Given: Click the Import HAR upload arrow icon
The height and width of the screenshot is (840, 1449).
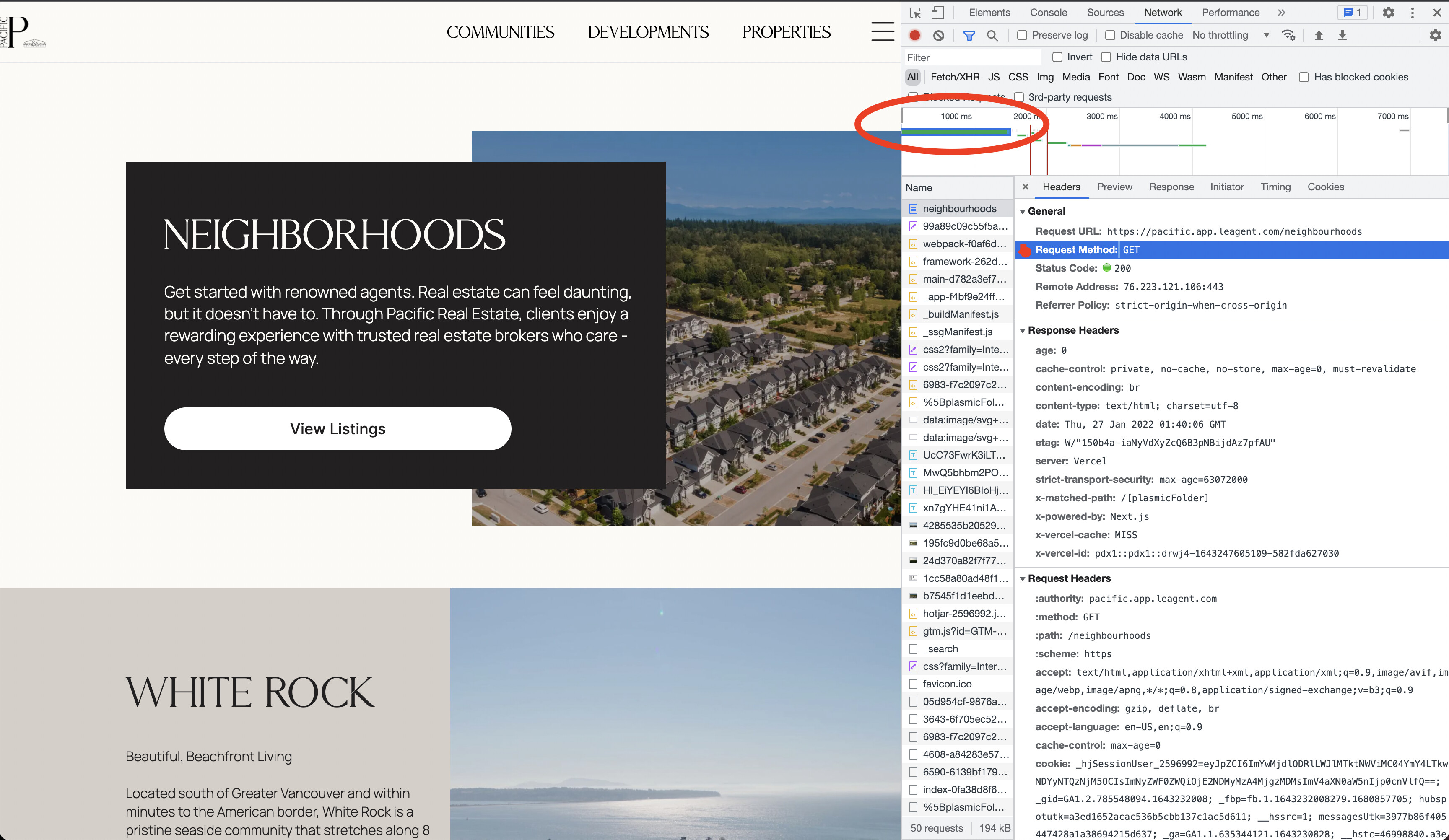Looking at the screenshot, I should [1319, 36].
